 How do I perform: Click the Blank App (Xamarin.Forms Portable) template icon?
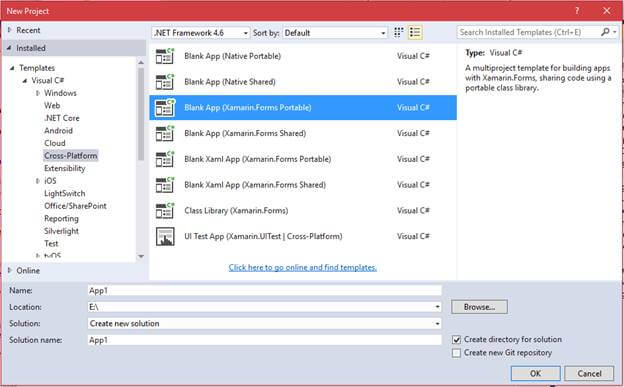[165, 108]
